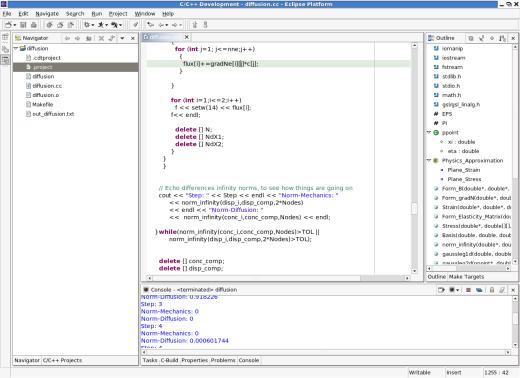Open the Navigate menu
The image size is (520, 378).
coord(47,14)
